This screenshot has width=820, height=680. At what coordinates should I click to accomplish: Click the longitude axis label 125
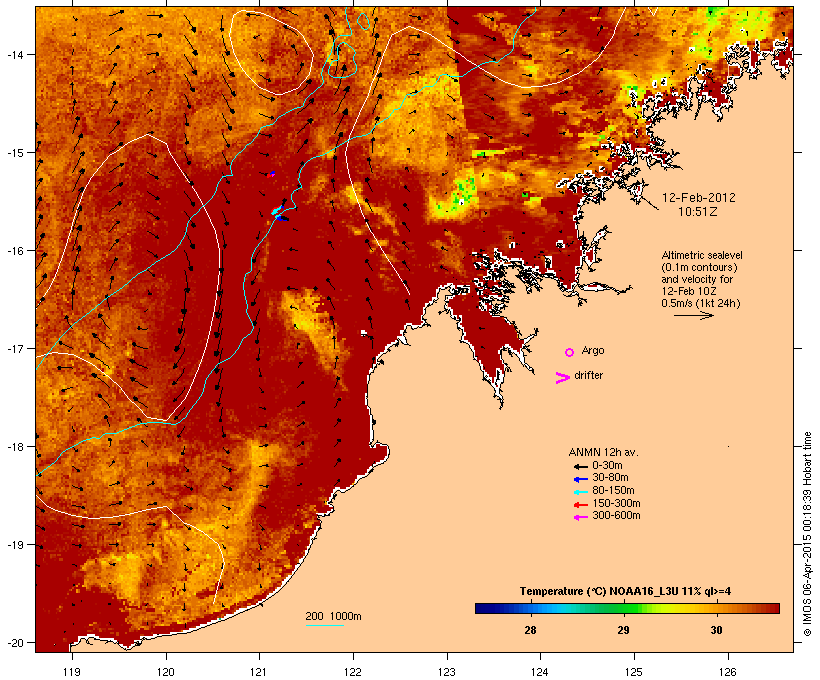pos(634,672)
